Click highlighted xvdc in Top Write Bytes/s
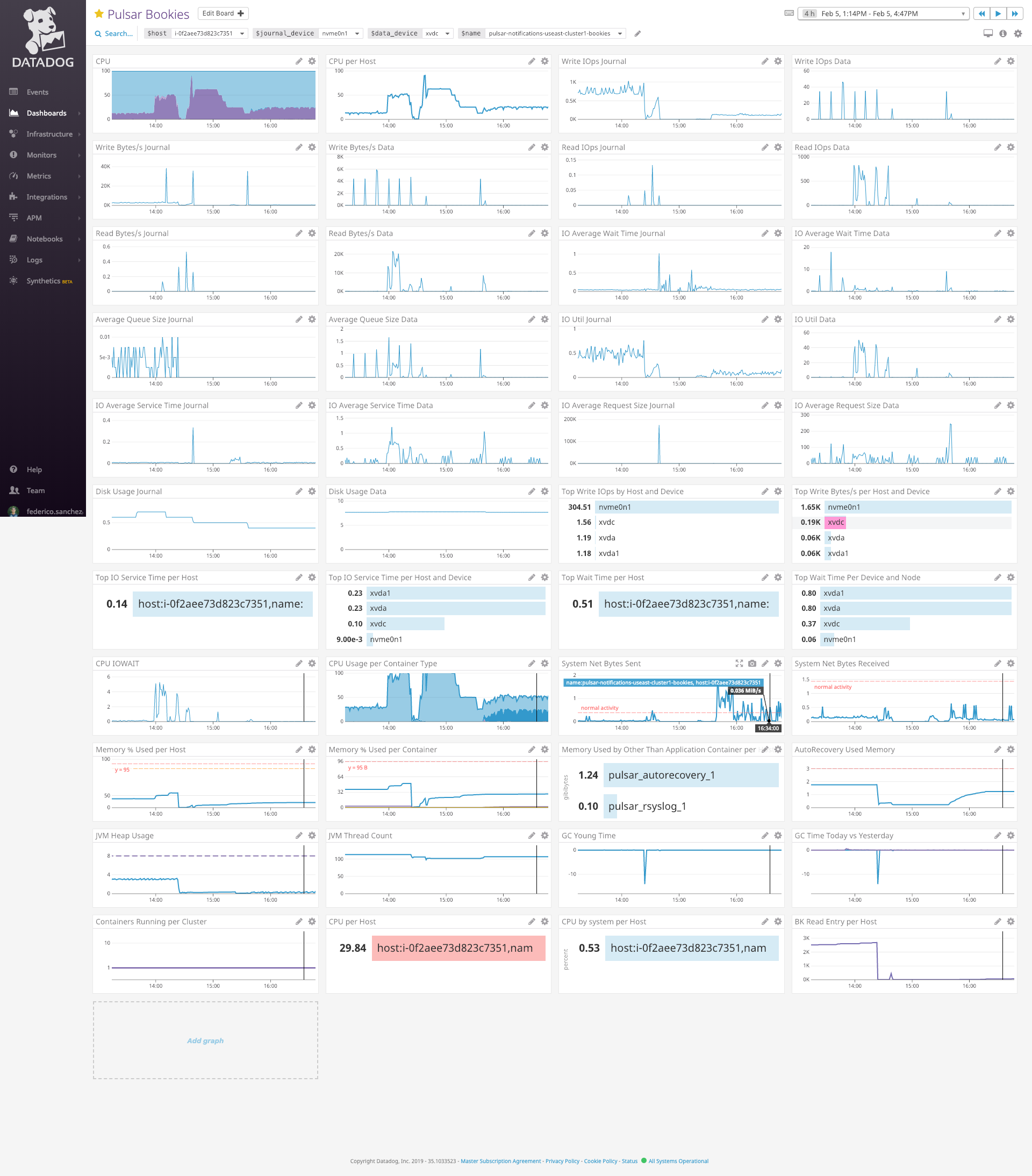 [x=836, y=523]
